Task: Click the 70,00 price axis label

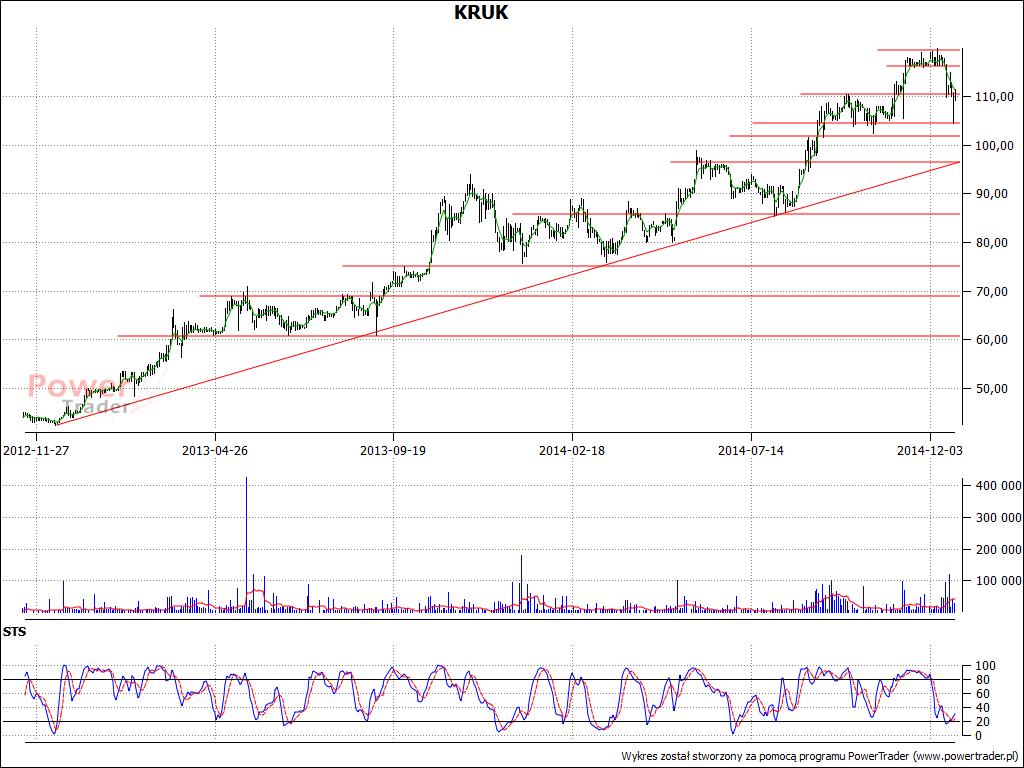Action: point(994,291)
